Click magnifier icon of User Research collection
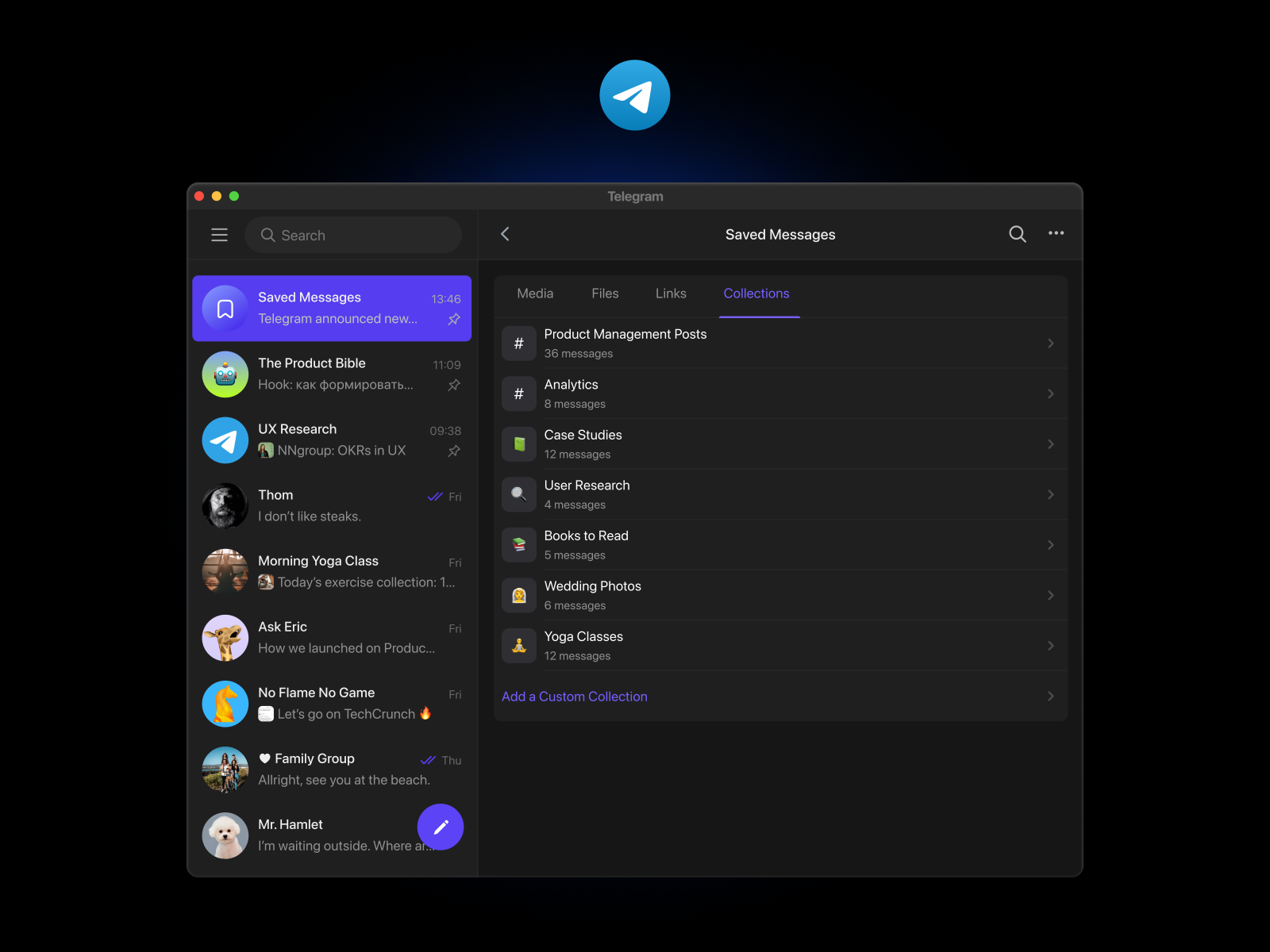 (519, 494)
